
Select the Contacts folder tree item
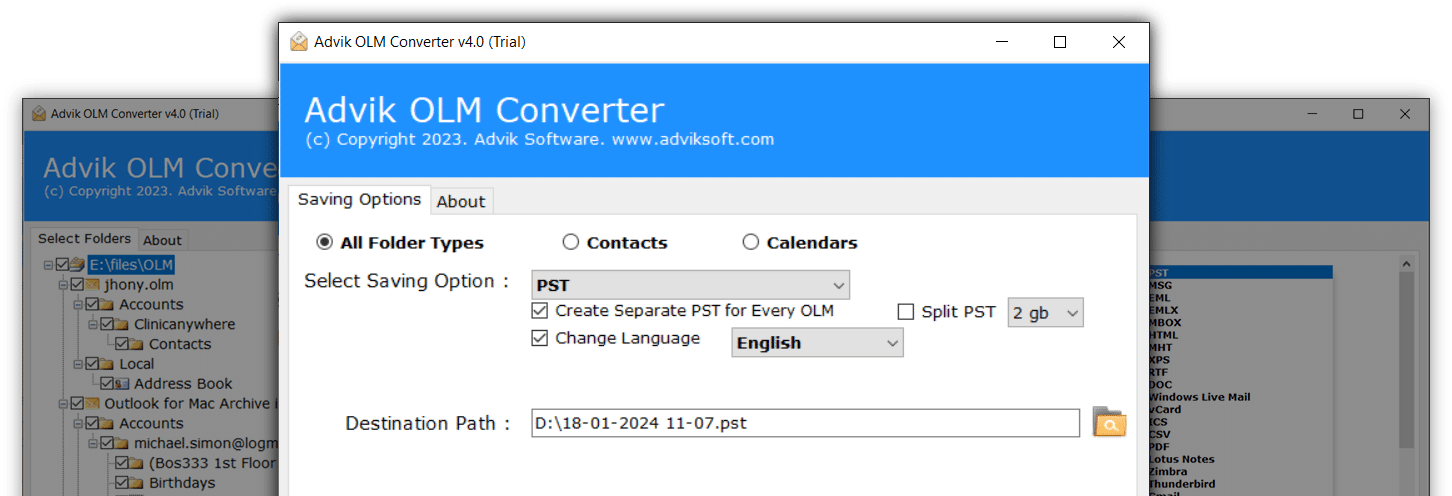pos(180,344)
